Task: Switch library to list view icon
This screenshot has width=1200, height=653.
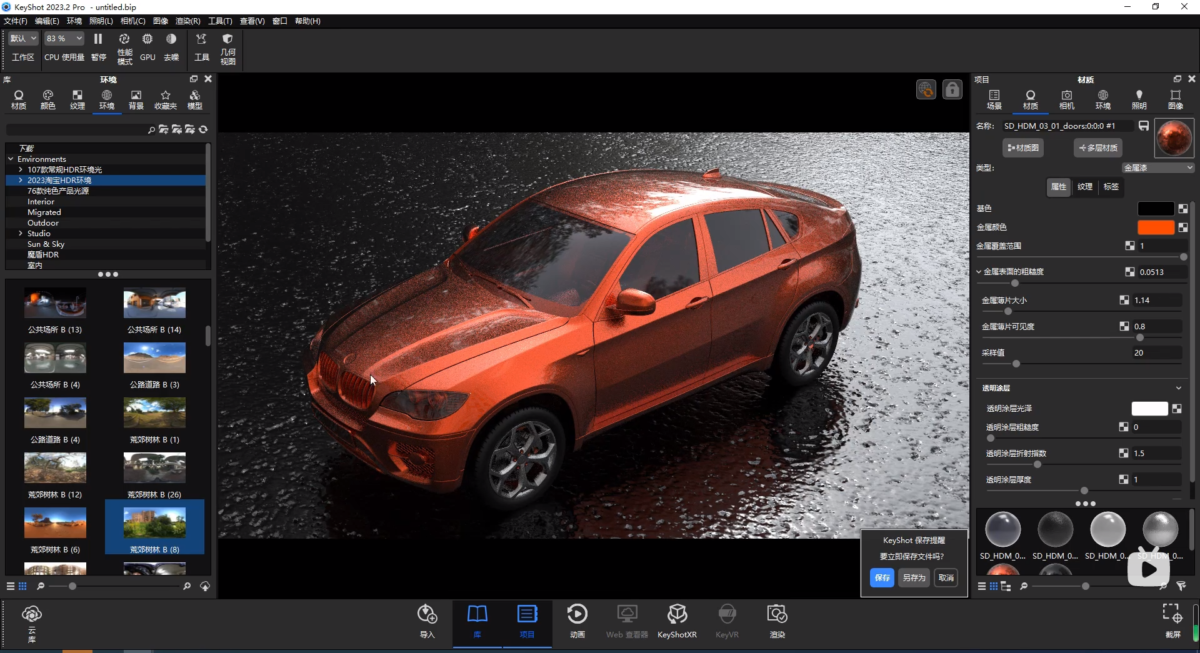Action: point(11,586)
